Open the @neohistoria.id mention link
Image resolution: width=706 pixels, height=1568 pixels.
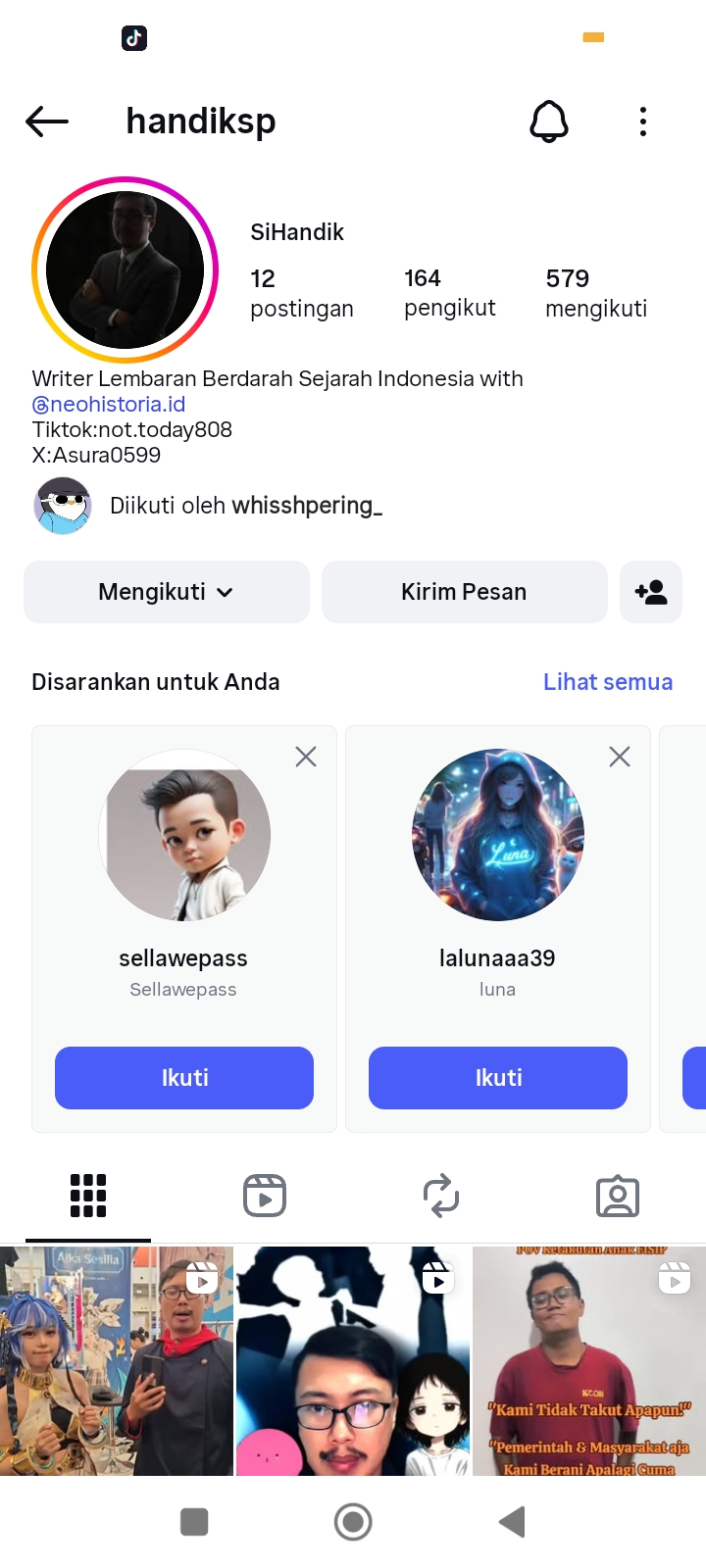109,404
